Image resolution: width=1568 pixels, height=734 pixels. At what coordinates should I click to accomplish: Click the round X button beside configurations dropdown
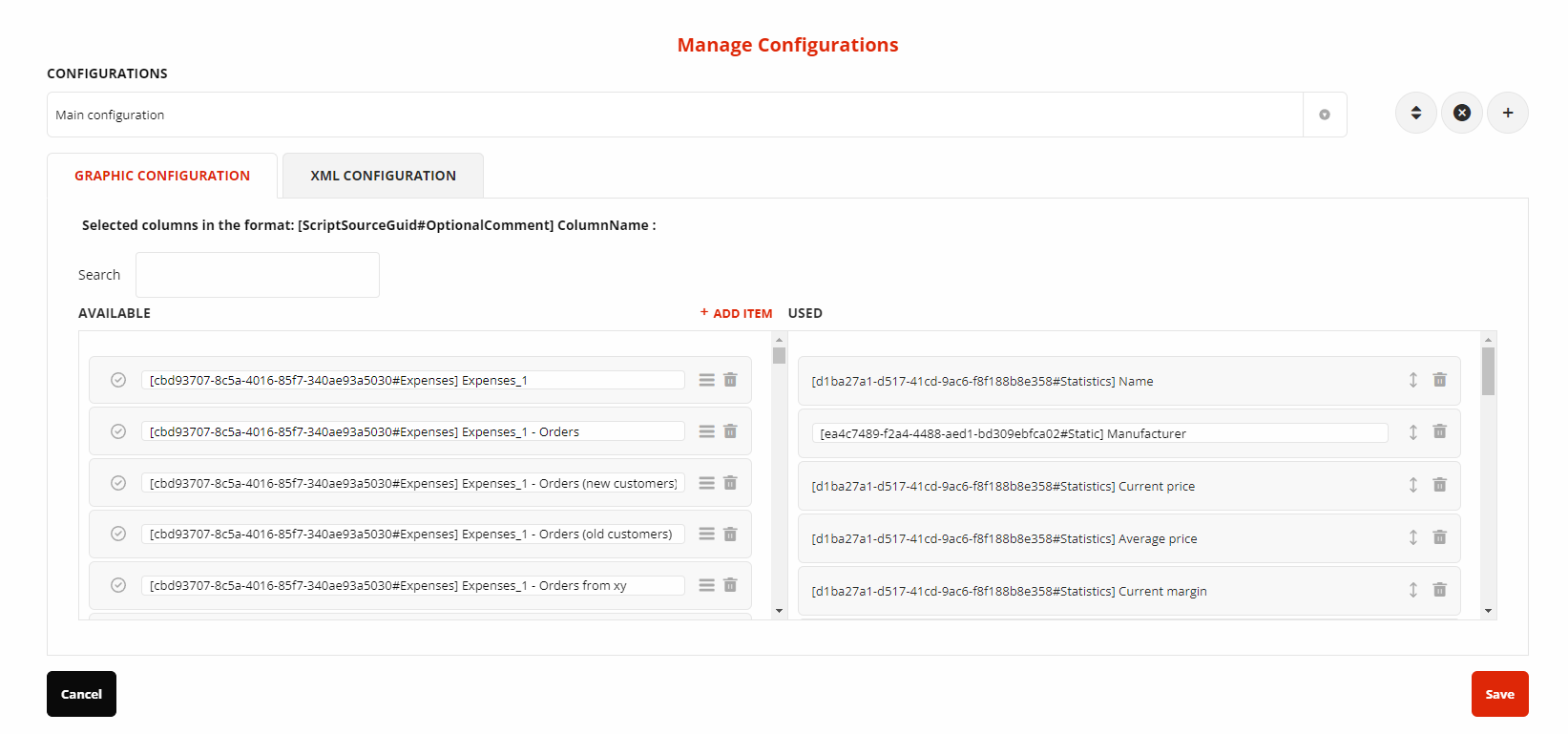tap(1461, 113)
